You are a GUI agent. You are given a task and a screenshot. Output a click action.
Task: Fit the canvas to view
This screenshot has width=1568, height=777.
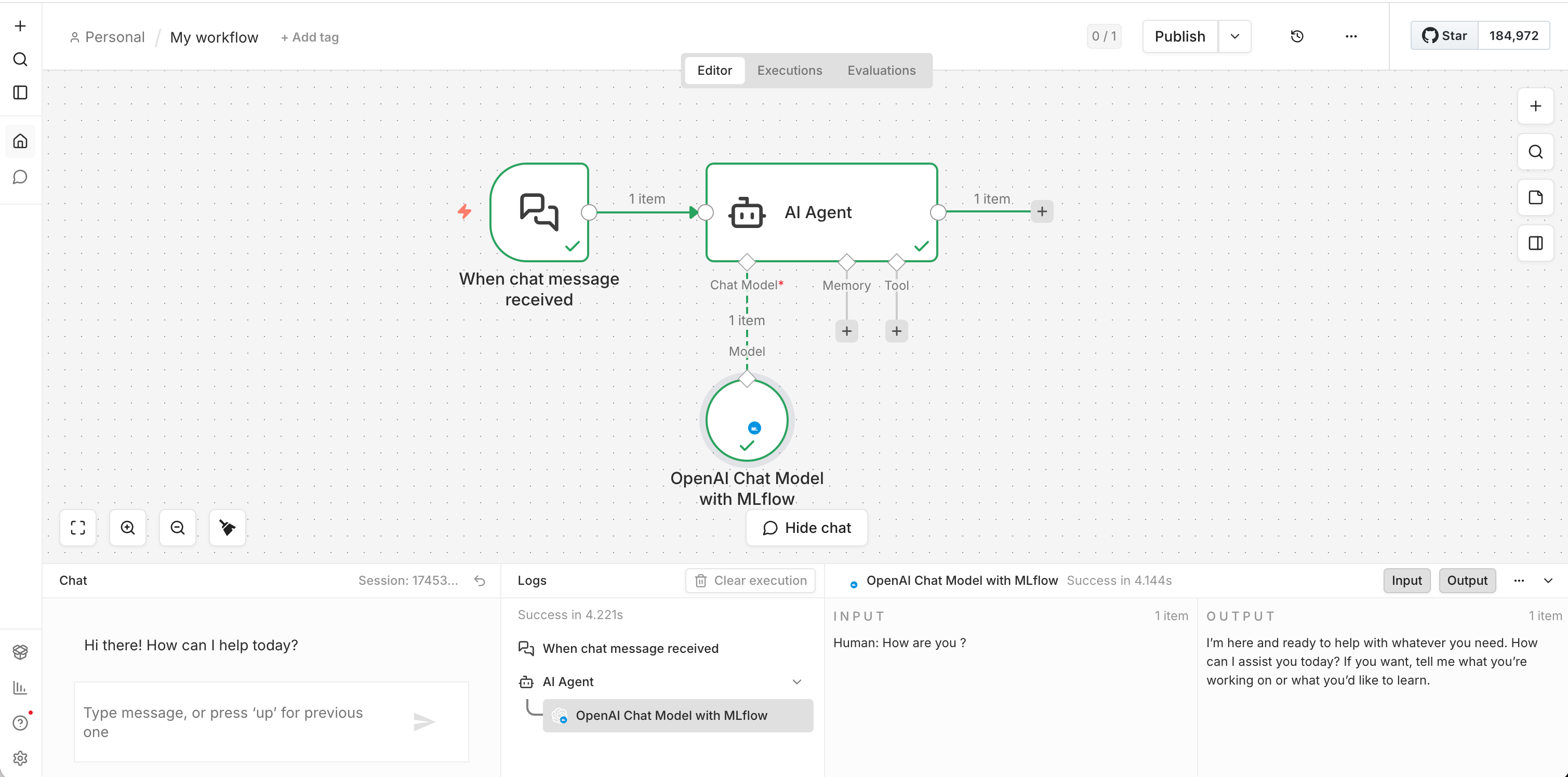pyautogui.click(x=78, y=528)
